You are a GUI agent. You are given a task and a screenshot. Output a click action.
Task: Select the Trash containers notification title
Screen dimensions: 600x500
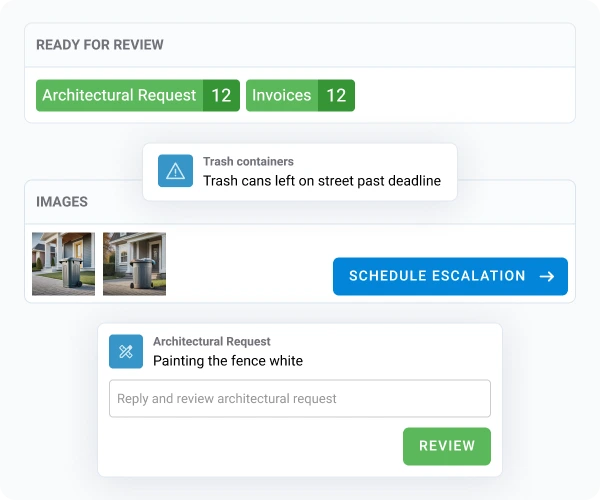point(248,161)
